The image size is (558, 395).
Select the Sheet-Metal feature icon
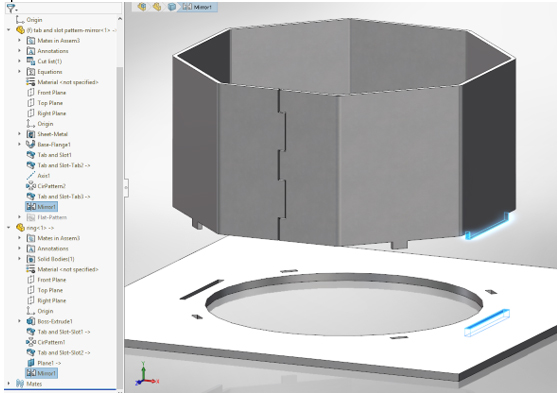point(31,134)
